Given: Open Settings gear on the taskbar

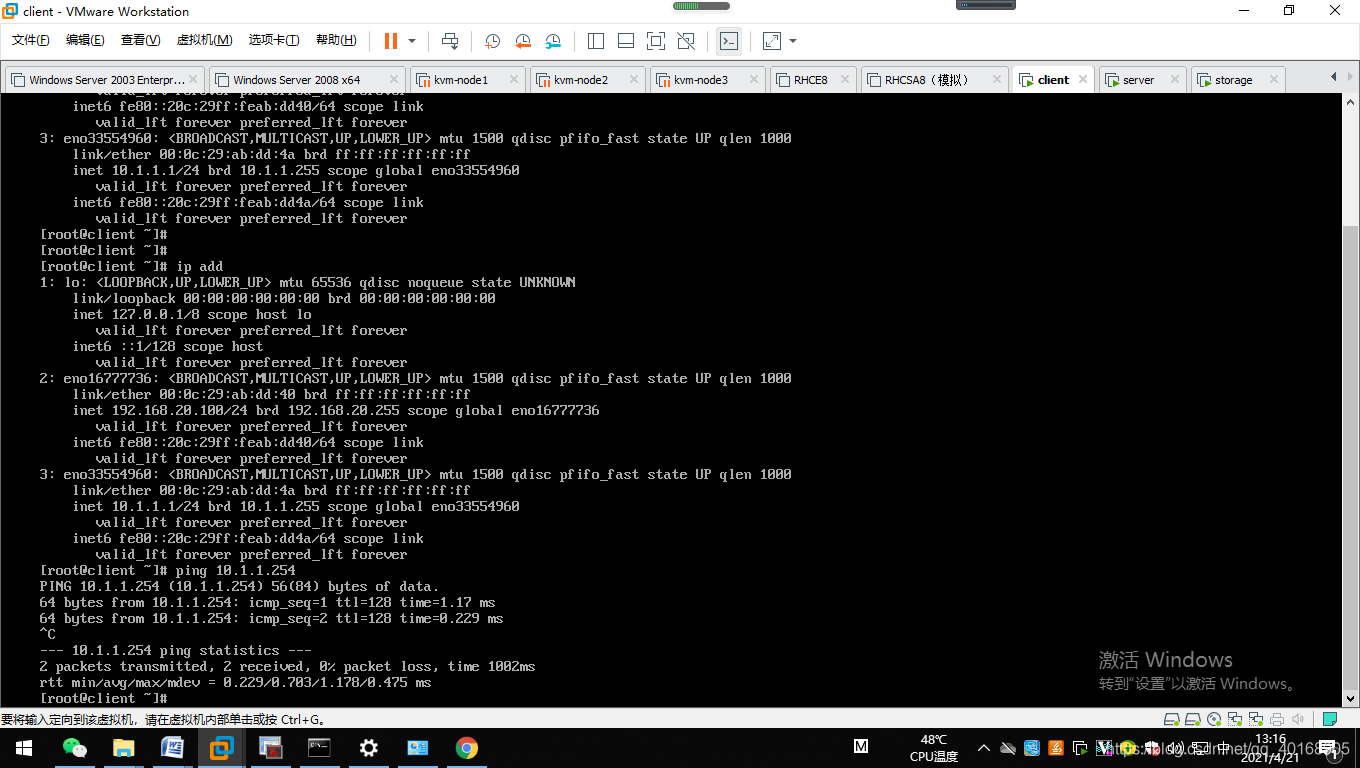Looking at the screenshot, I should [x=369, y=747].
